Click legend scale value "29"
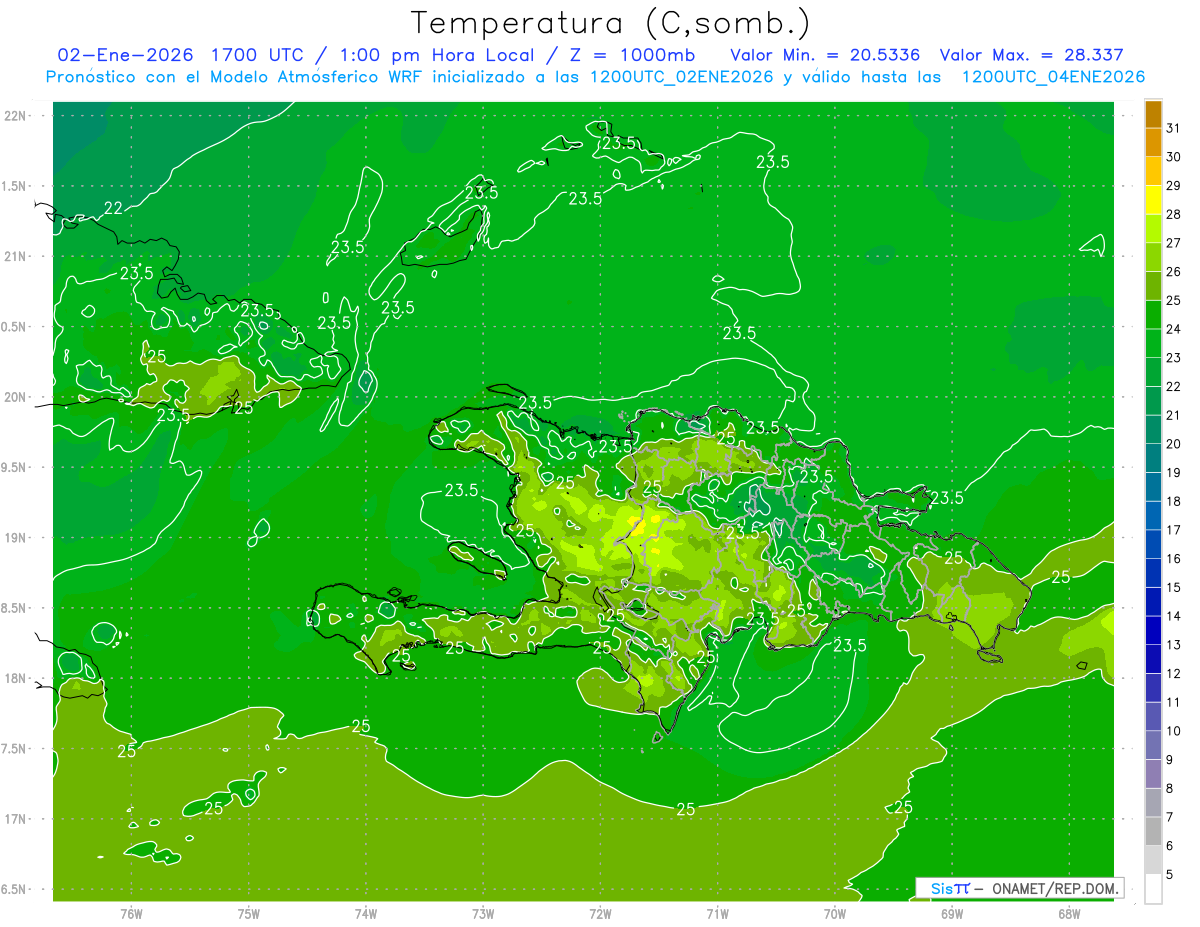 pyautogui.click(x=1174, y=186)
